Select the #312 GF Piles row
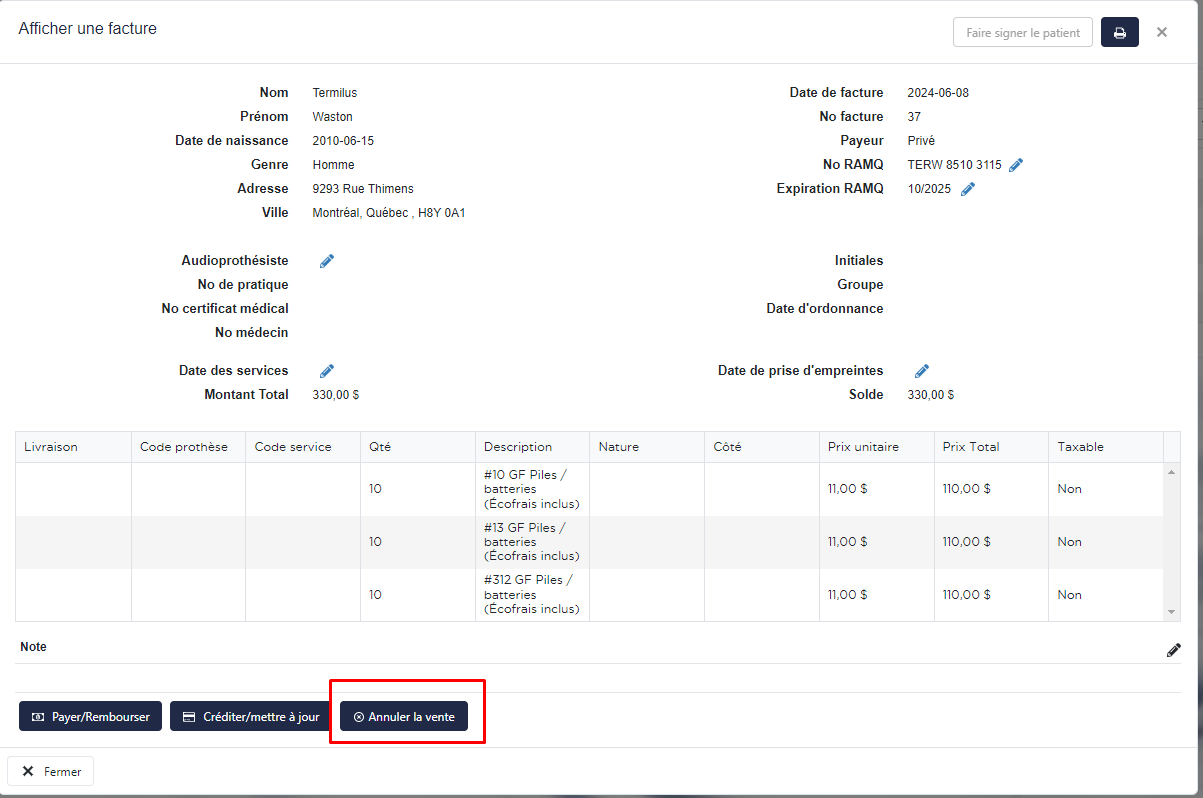The width and height of the screenshot is (1203, 798). coord(531,594)
